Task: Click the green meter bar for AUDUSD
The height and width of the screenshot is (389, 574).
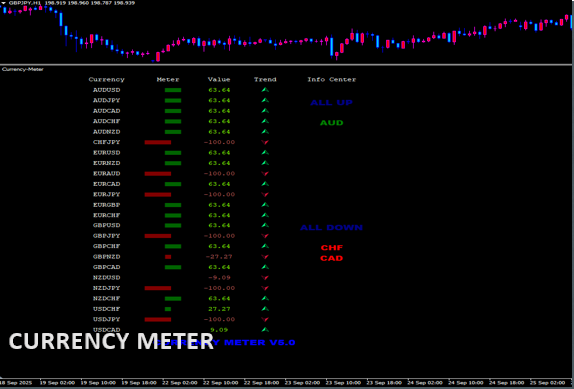Action: point(173,90)
